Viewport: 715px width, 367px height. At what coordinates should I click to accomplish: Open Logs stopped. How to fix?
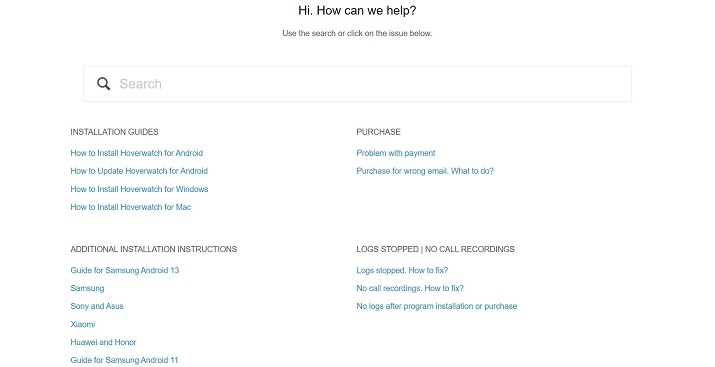click(402, 270)
